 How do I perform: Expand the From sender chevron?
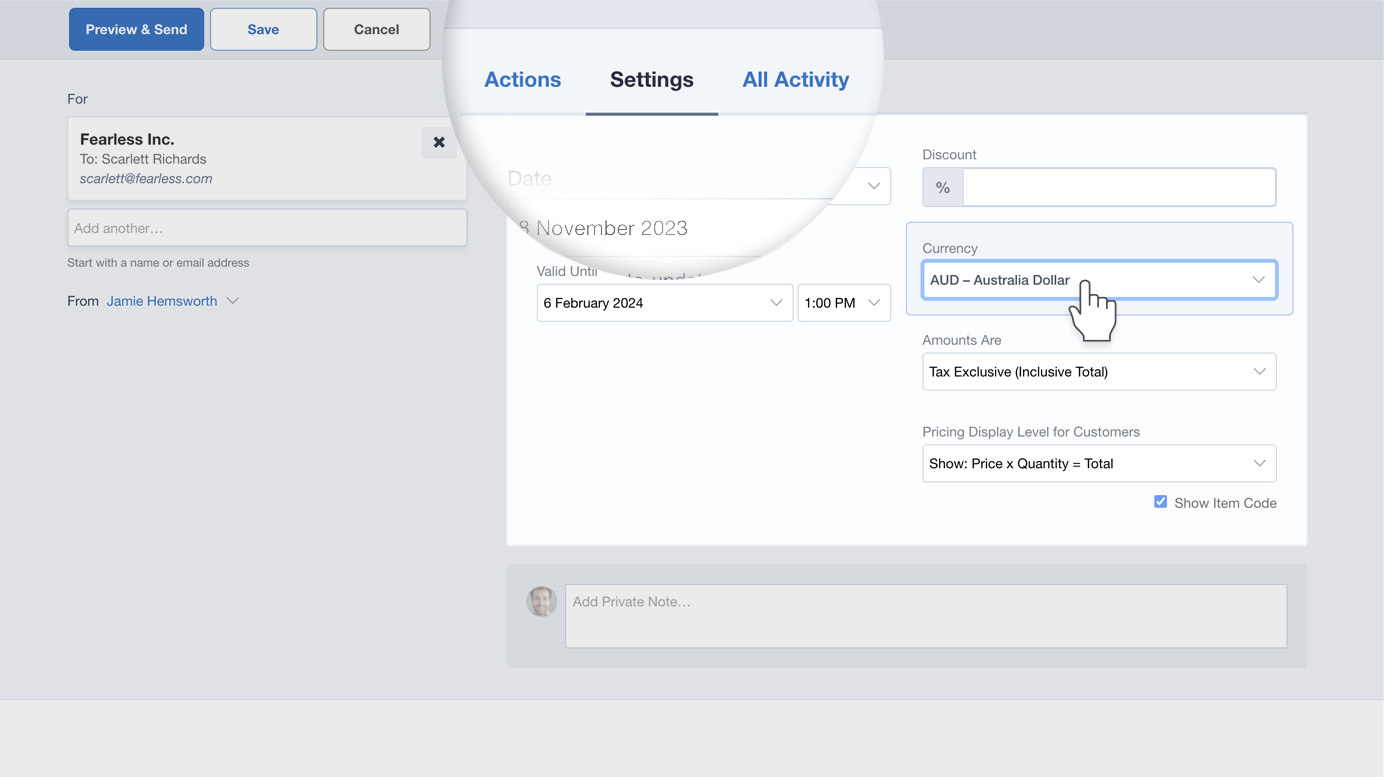point(233,301)
